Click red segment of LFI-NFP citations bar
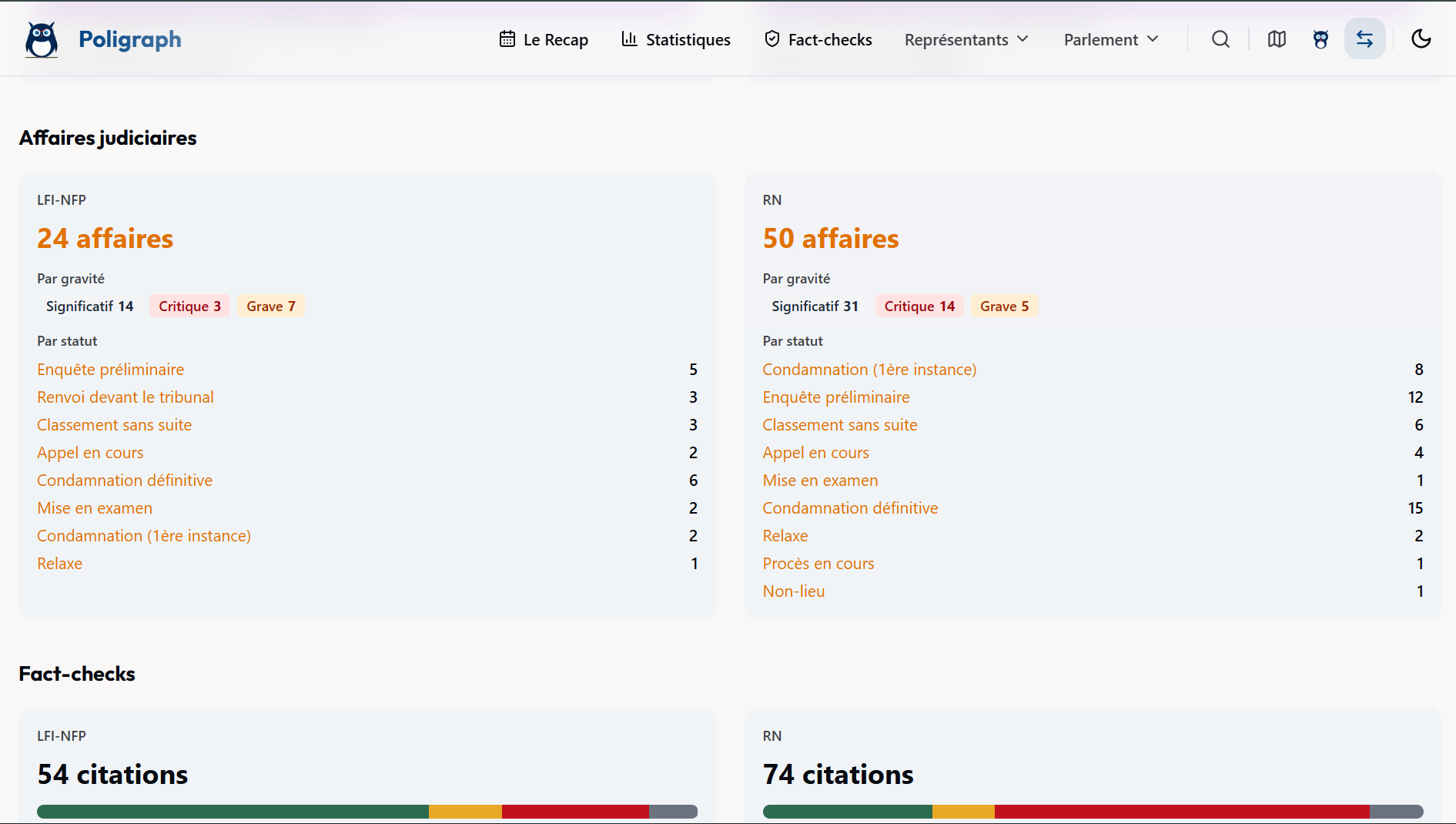Screen dimensions: 1456x824 574,812
